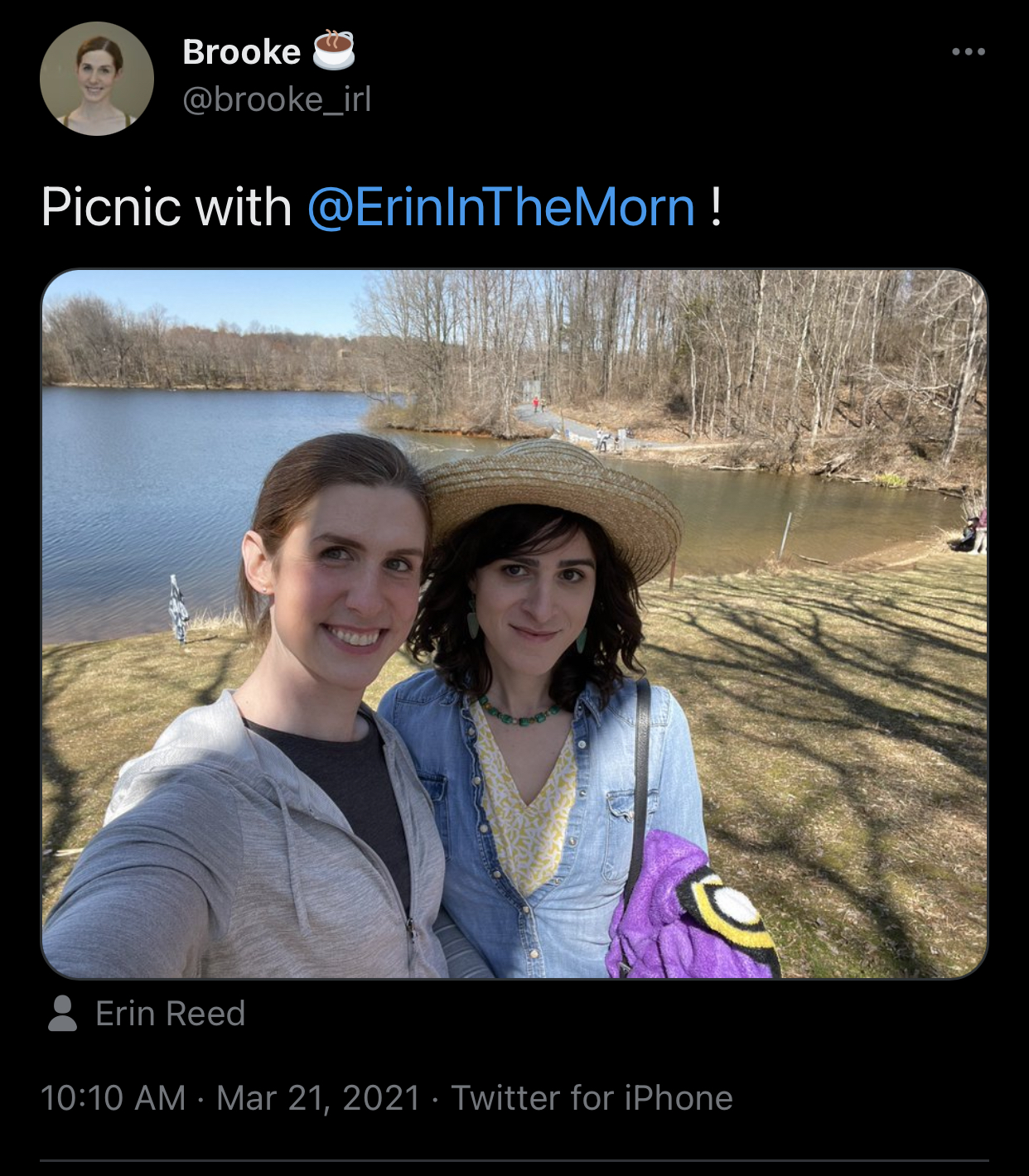Click the exclamation mark after the mention
This screenshot has height=1176, width=1029.
coord(715,207)
